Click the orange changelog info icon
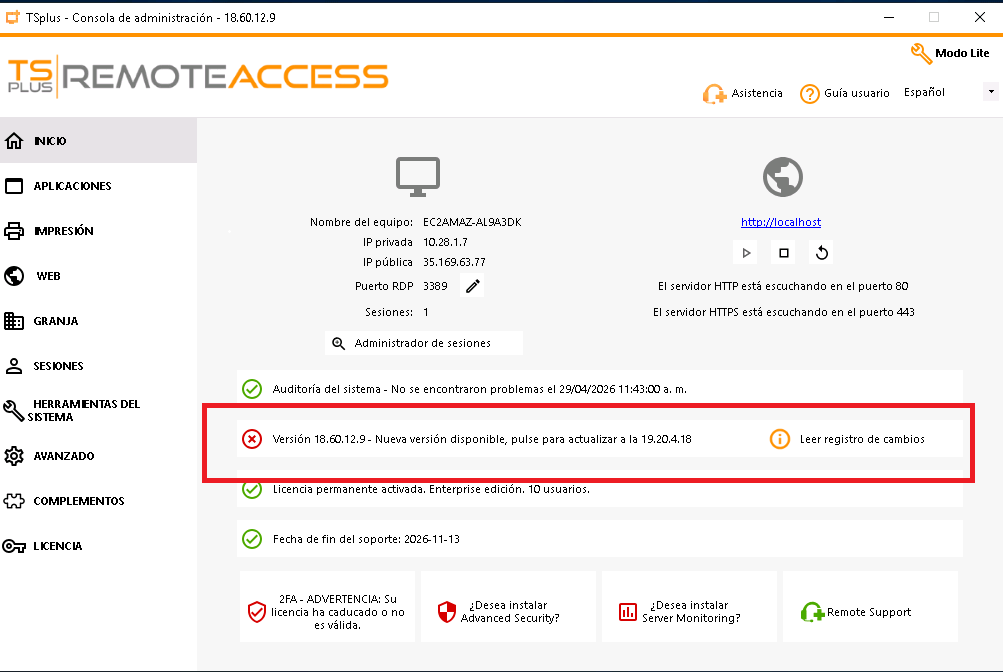The width and height of the screenshot is (1003, 672). [x=780, y=439]
